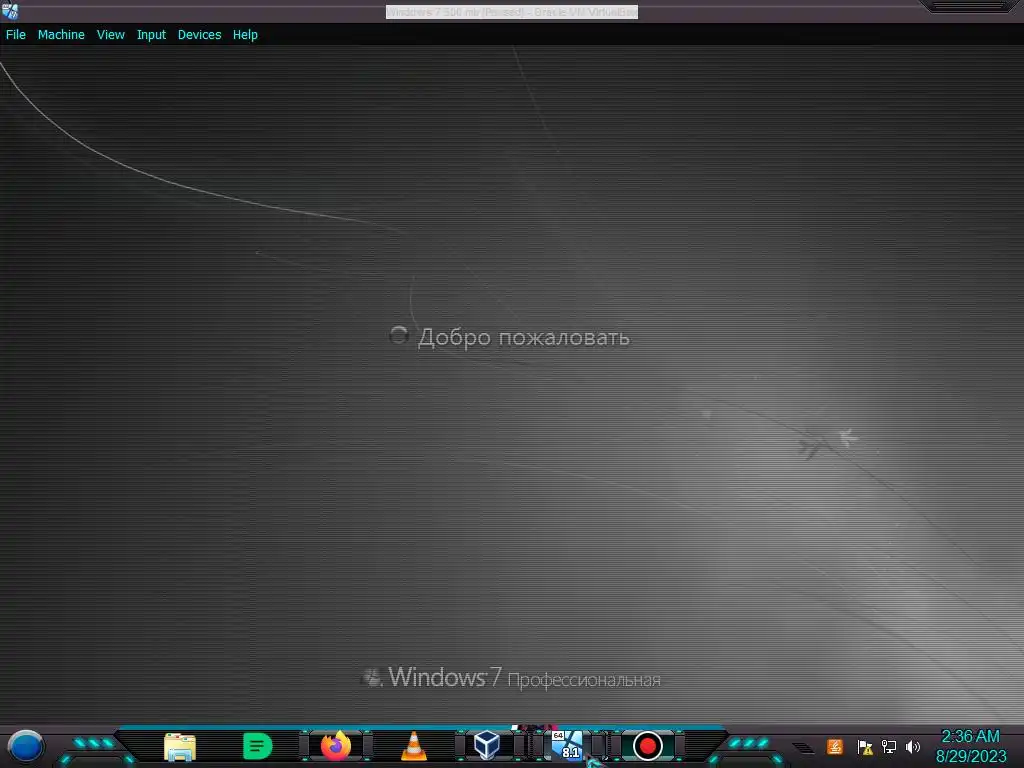Open the network status tray icon
The height and width of the screenshot is (768, 1024).
tap(889, 746)
